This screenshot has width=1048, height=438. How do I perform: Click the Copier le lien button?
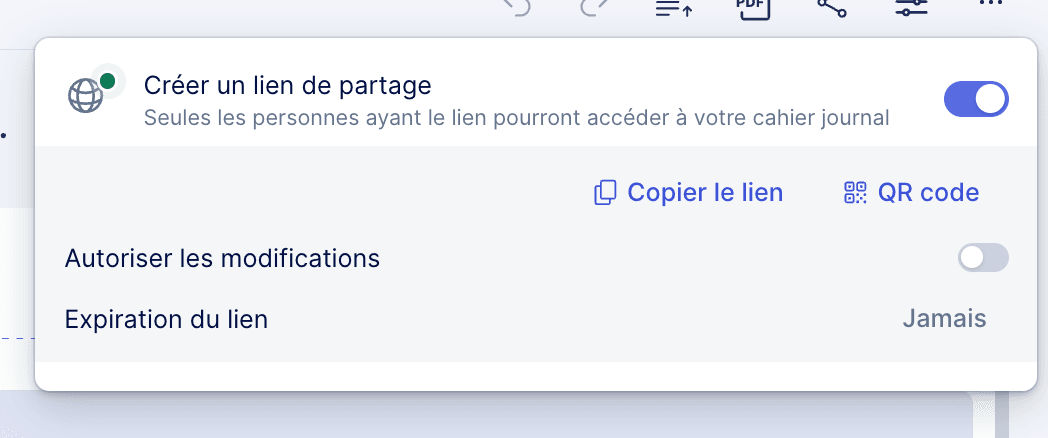click(x=704, y=193)
